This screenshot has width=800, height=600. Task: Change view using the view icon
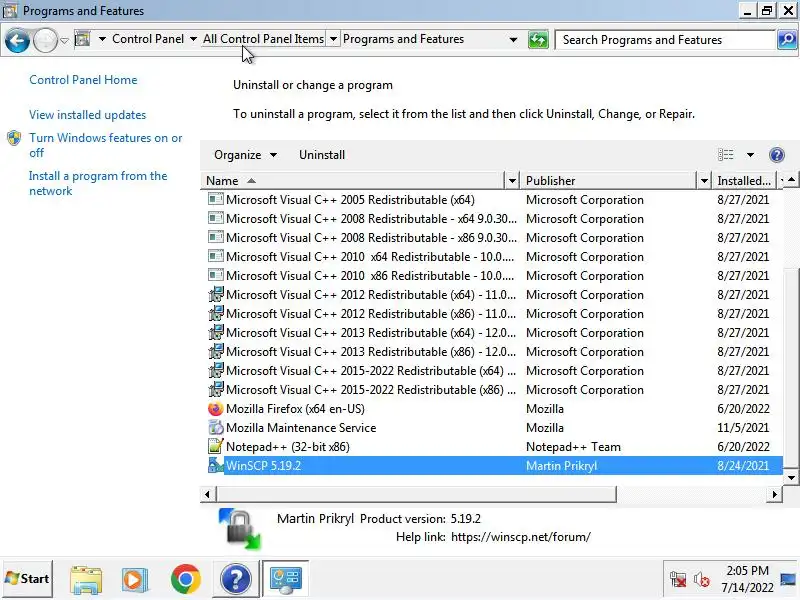point(726,155)
